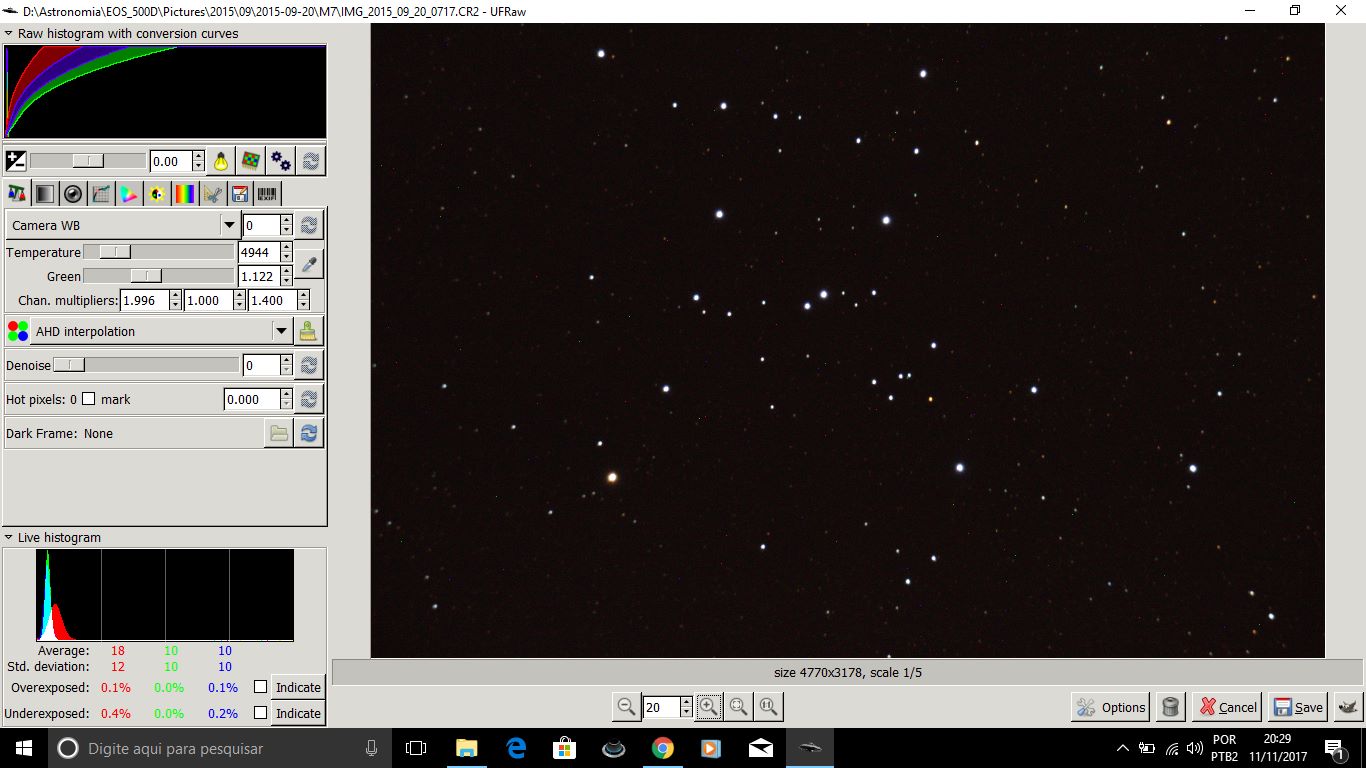This screenshot has height=768, width=1366.
Task: Tick the Overexposed indicate checkbox
Action: coord(261,687)
